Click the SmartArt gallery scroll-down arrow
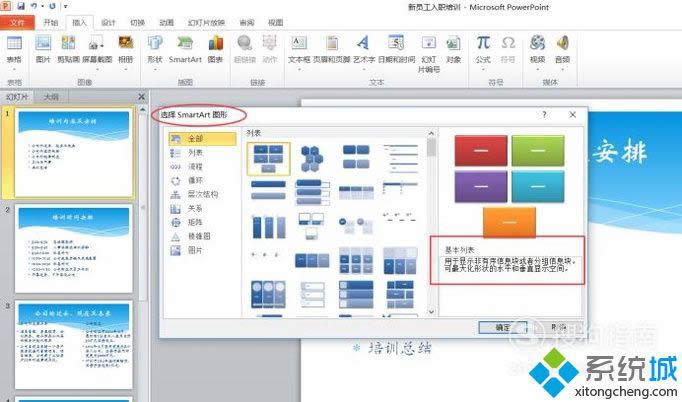This screenshot has width=682, height=402. point(431,312)
